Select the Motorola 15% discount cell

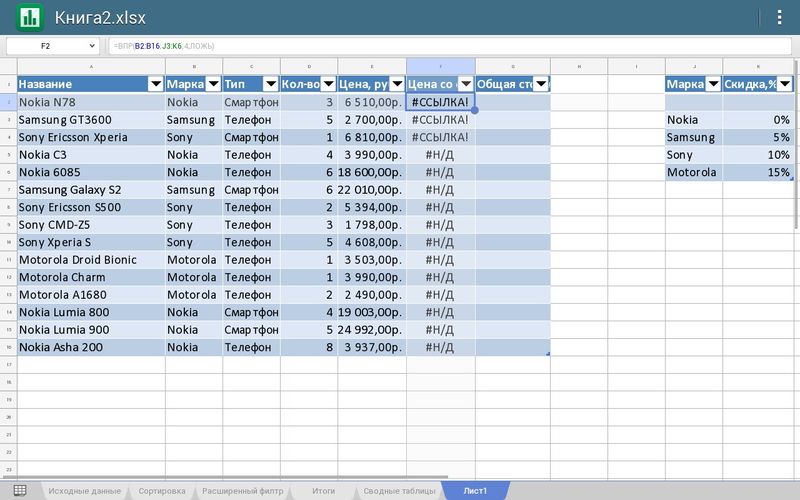758,172
